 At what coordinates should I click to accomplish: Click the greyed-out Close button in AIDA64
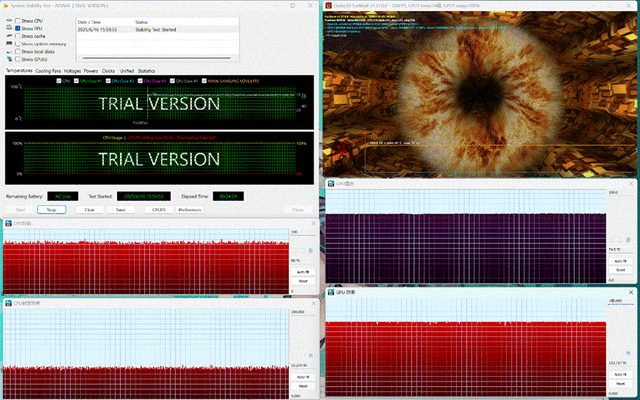coord(298,210)
